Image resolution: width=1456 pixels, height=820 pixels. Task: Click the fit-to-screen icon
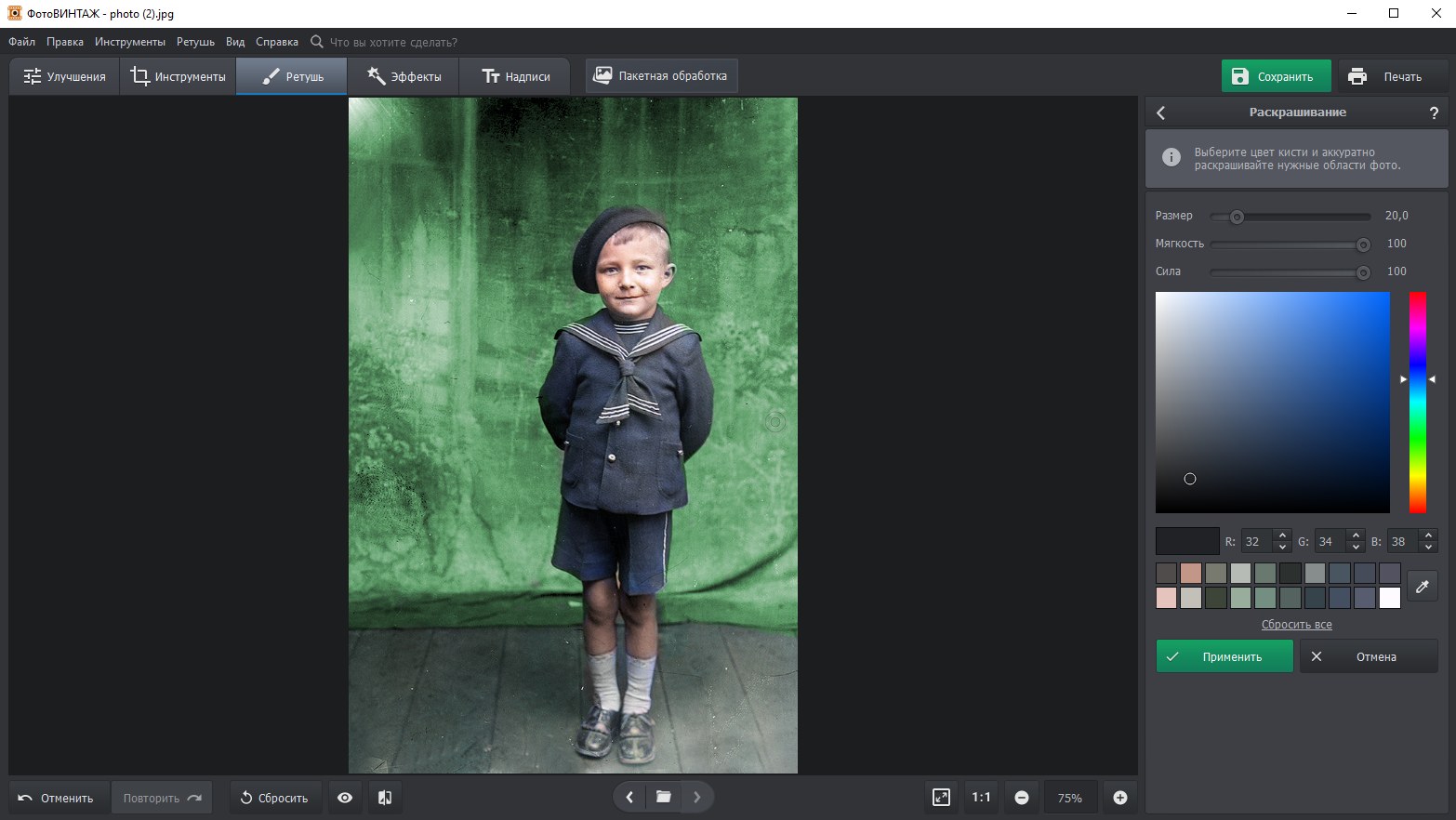click(x=941, y=798)
